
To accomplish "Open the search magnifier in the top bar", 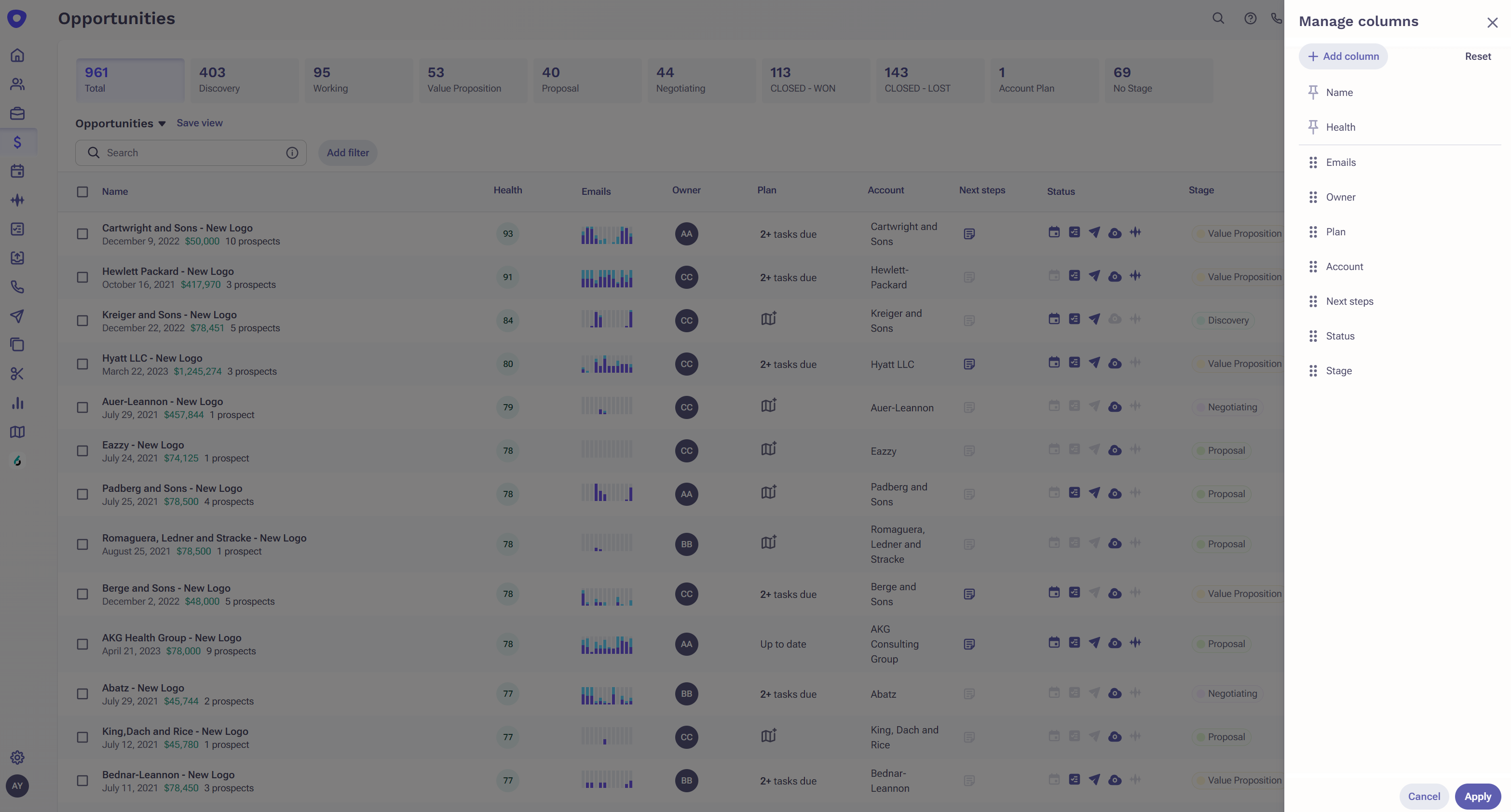I will pos(1218,18).
